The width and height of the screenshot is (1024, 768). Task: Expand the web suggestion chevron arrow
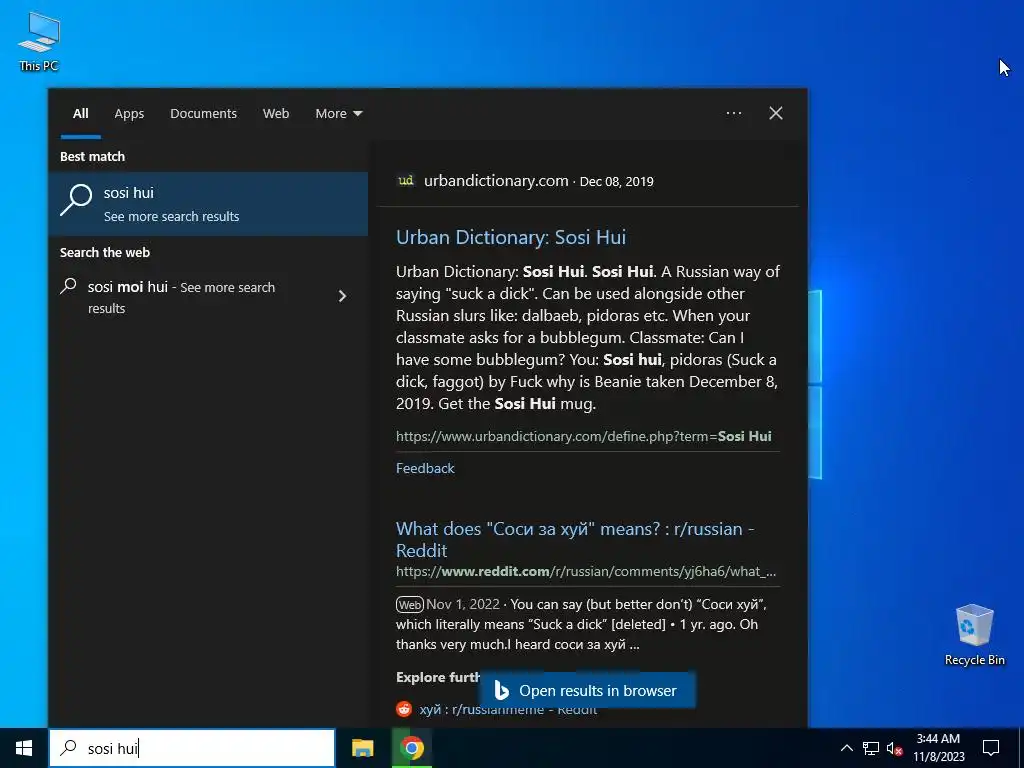(x=342, y=296)
